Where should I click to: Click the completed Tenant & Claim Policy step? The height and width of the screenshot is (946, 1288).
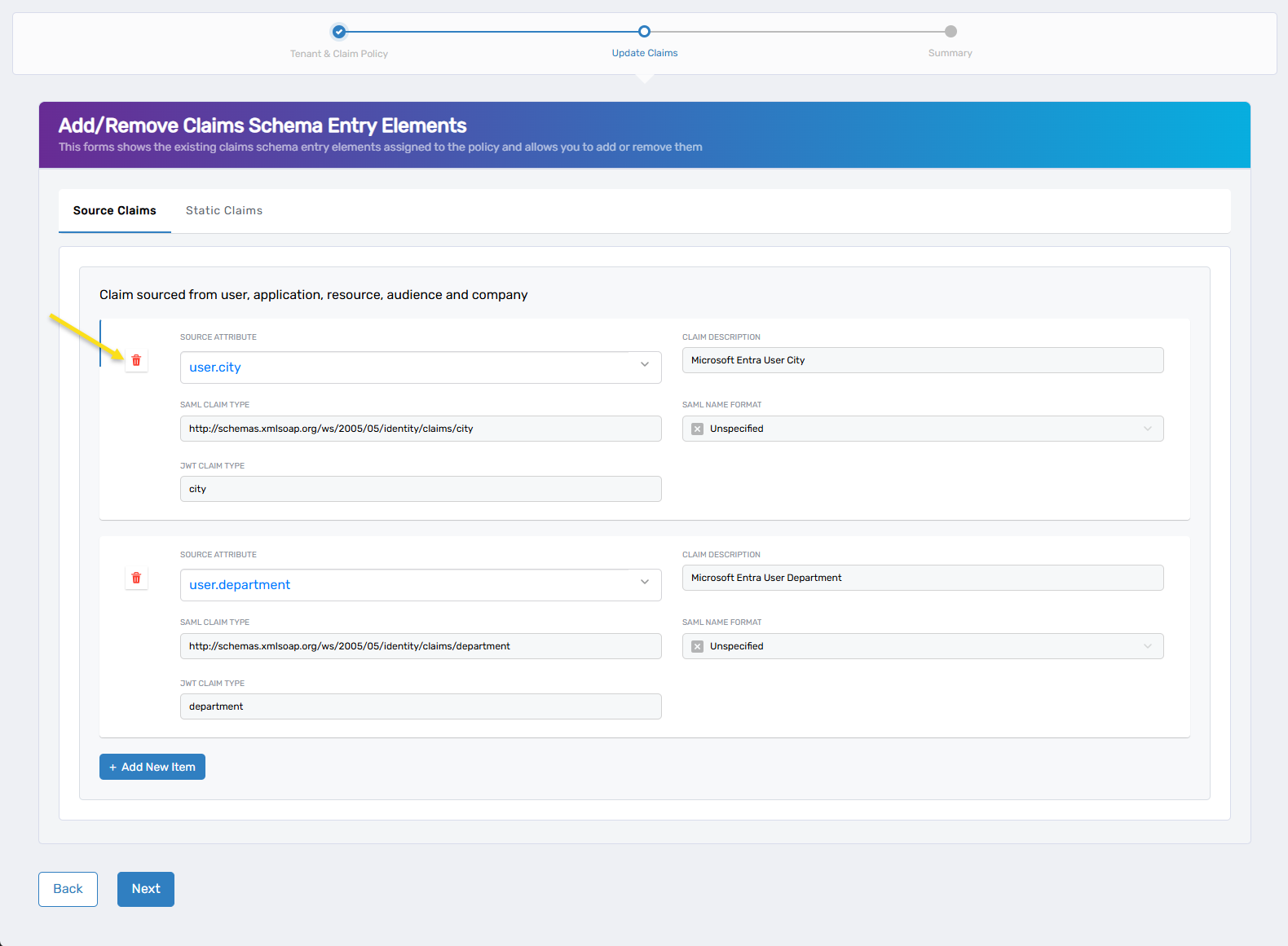(339, 32)
